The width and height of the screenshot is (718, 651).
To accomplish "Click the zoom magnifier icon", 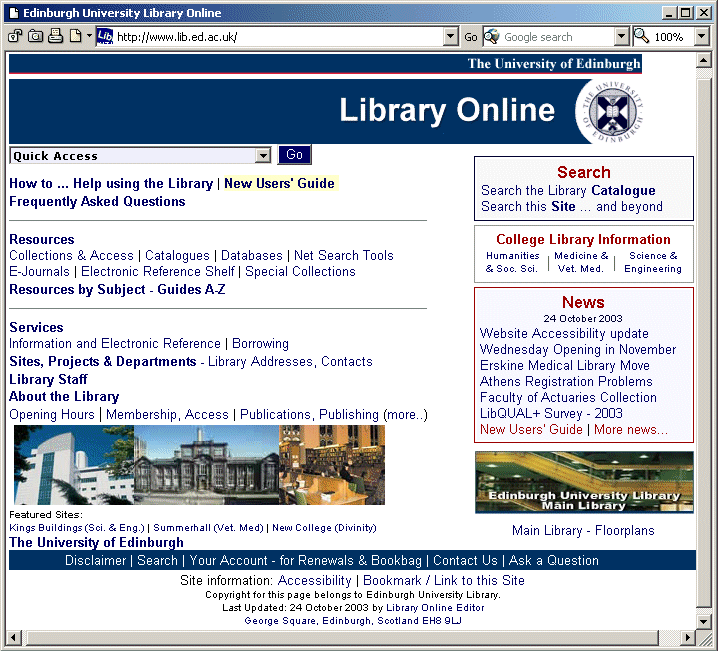I will click(x=642, y=37).
